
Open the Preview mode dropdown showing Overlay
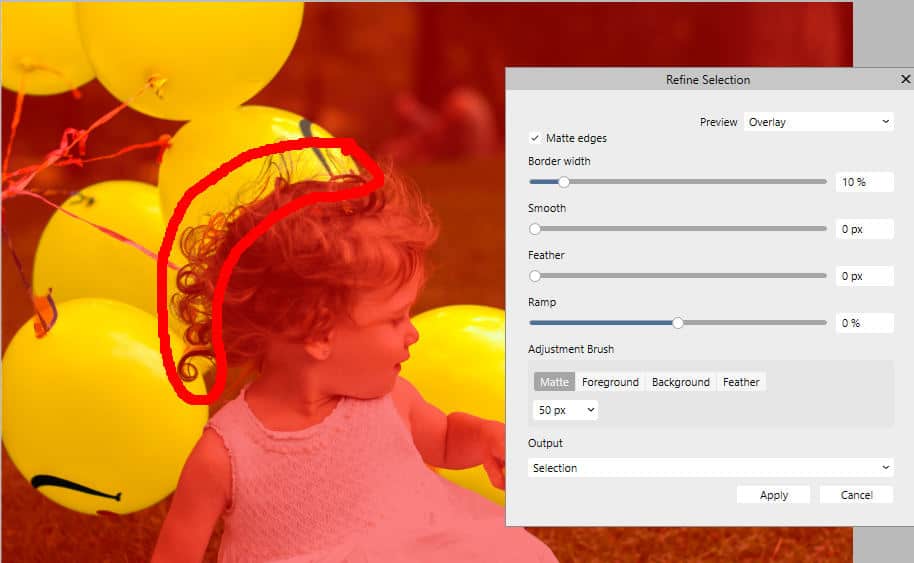pyautogui.click(x=817, y=122)
